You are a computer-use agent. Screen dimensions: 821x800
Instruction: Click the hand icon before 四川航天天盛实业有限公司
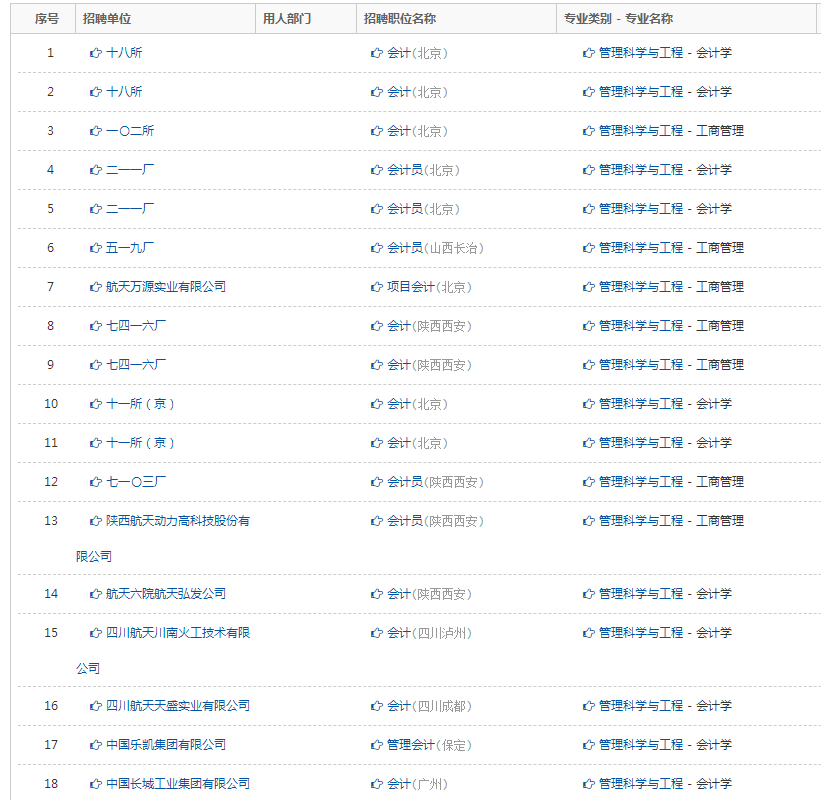pos(95,706)
